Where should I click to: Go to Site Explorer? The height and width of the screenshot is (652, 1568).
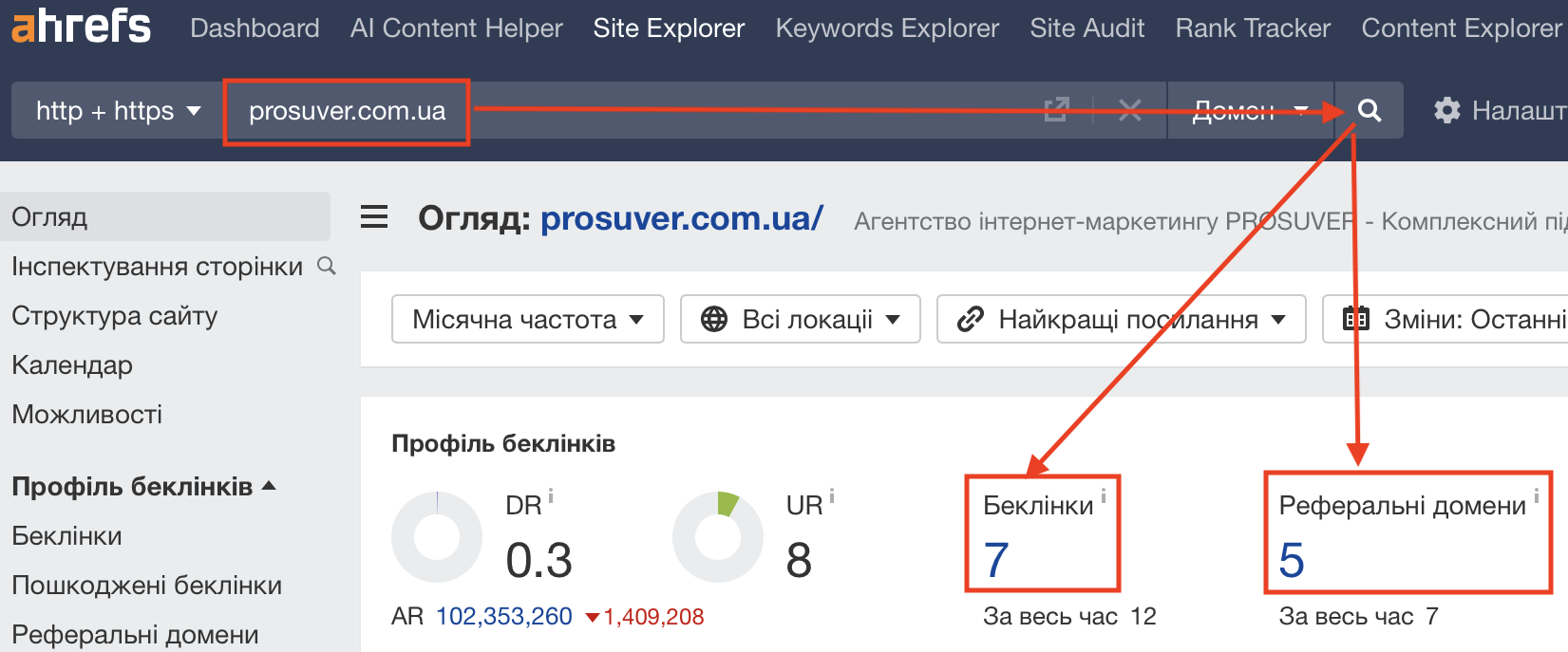click(669, 28)
